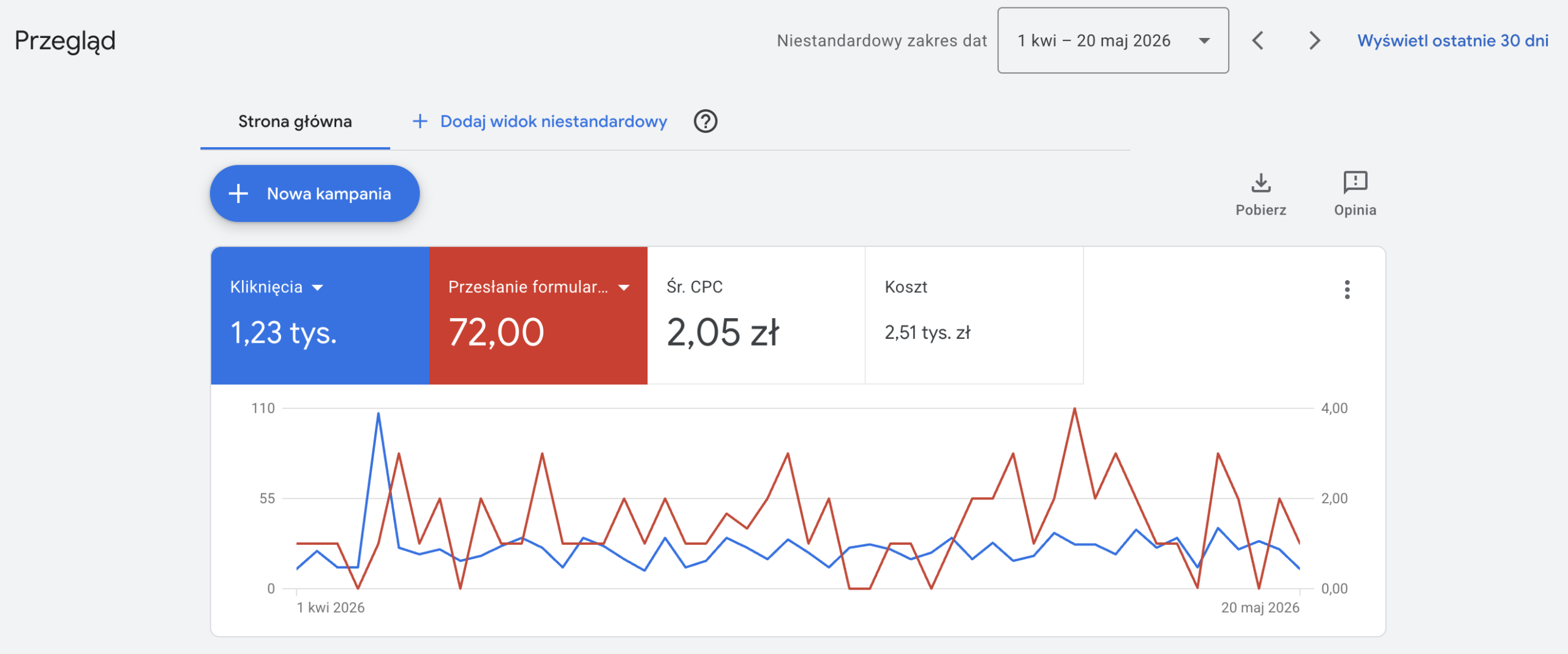Viewport: 1568px width, 654px height.
Task: Click the 1,23 tys. clicks value
Action: [284, 333]
